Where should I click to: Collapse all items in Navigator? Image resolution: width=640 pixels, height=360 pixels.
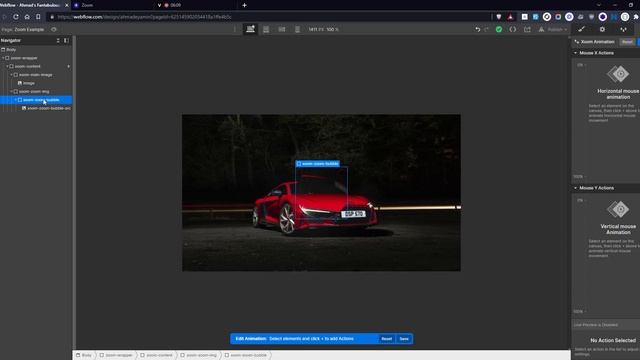[58, 40]
